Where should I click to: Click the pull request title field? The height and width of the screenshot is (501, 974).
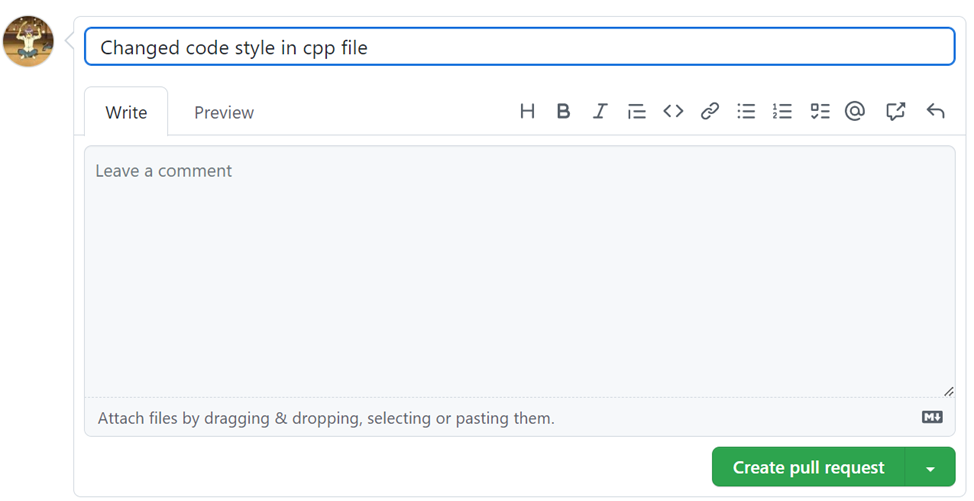tap(519, 47)
